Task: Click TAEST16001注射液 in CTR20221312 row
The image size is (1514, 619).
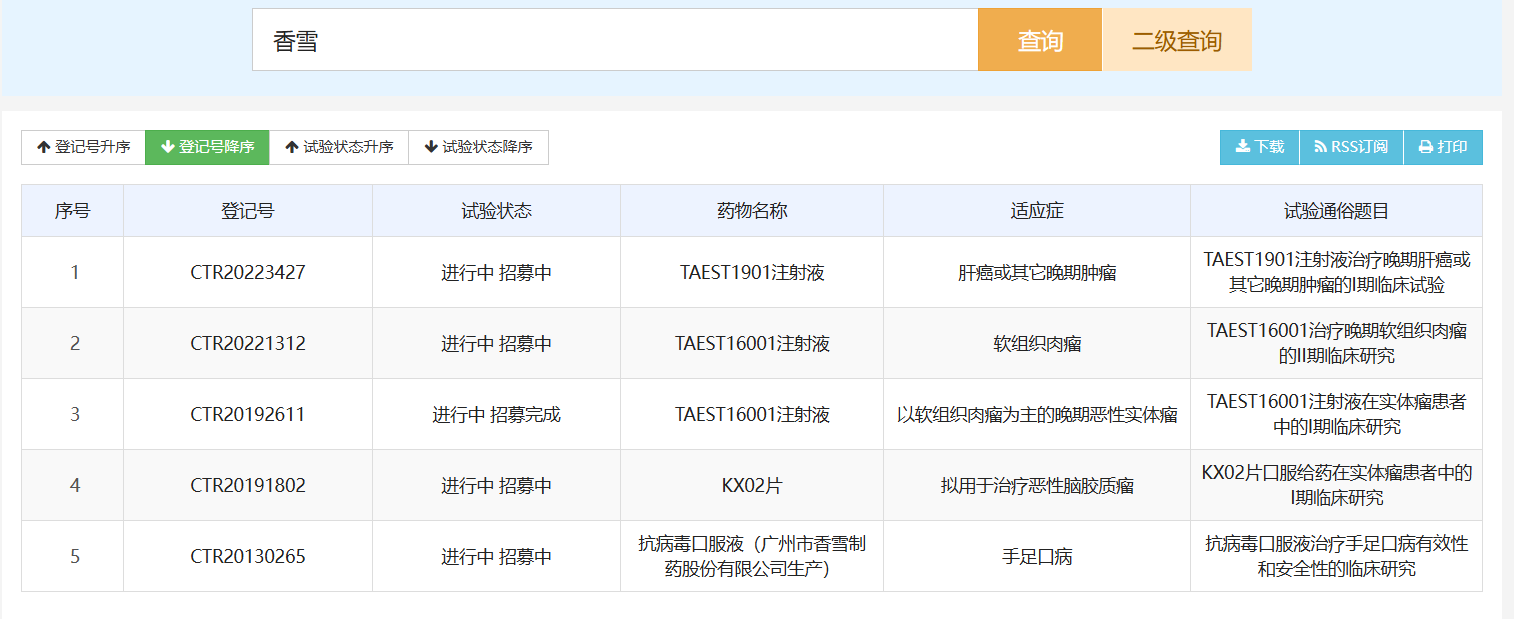Action: [752, 343]
